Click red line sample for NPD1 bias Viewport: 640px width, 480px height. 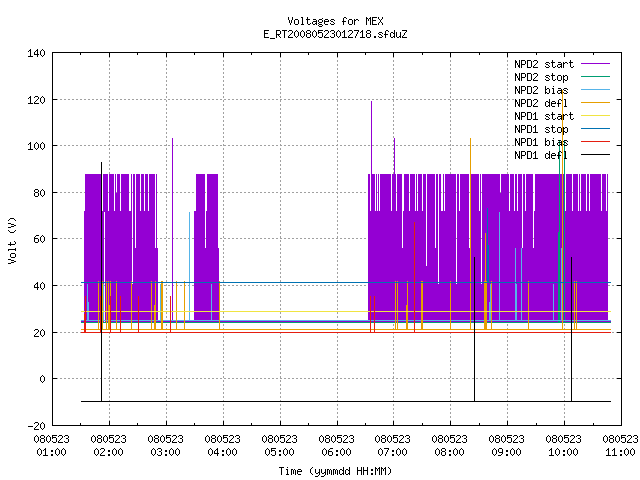tap(595, 142)
